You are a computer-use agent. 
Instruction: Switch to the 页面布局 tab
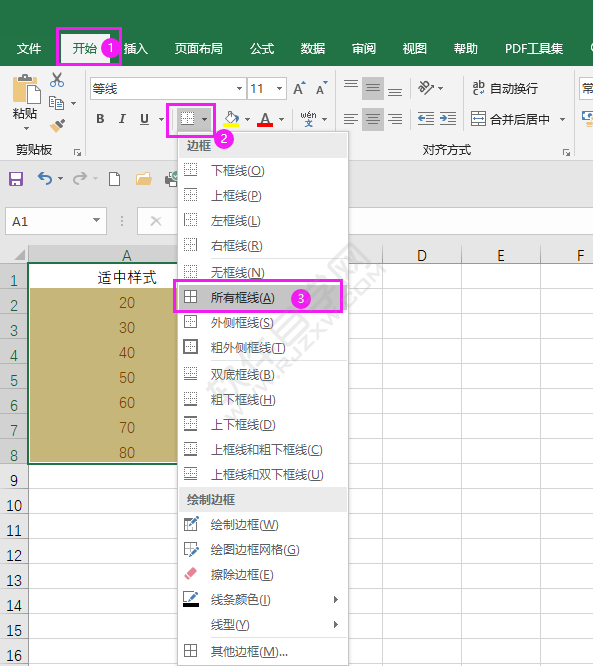point(198,48)
